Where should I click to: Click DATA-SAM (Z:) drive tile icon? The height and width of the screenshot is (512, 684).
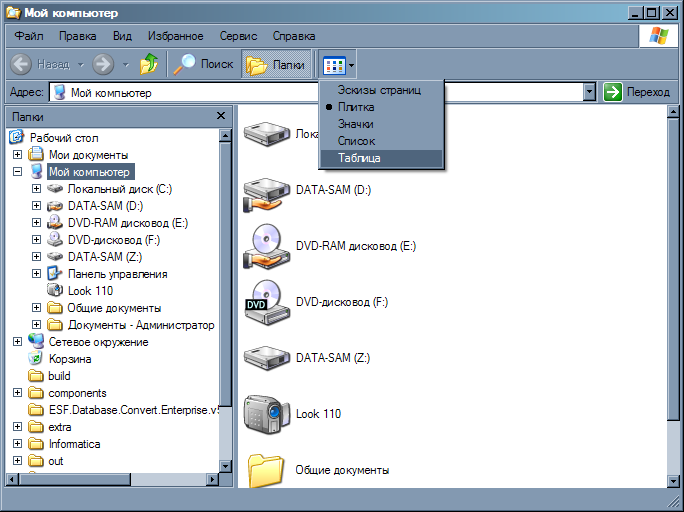click(x=267, y=358)
